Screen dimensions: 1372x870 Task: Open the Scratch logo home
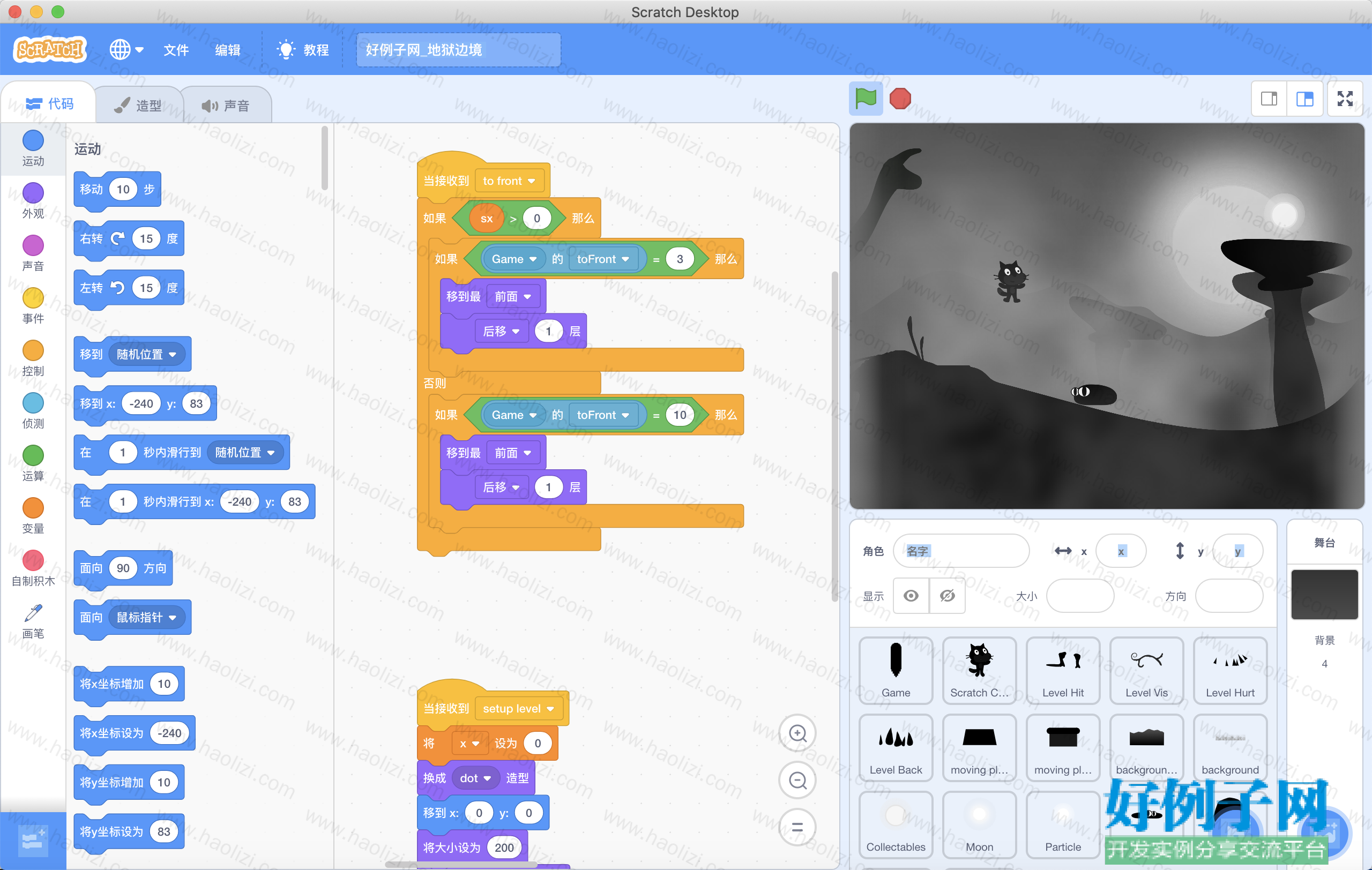click(50, 50)
